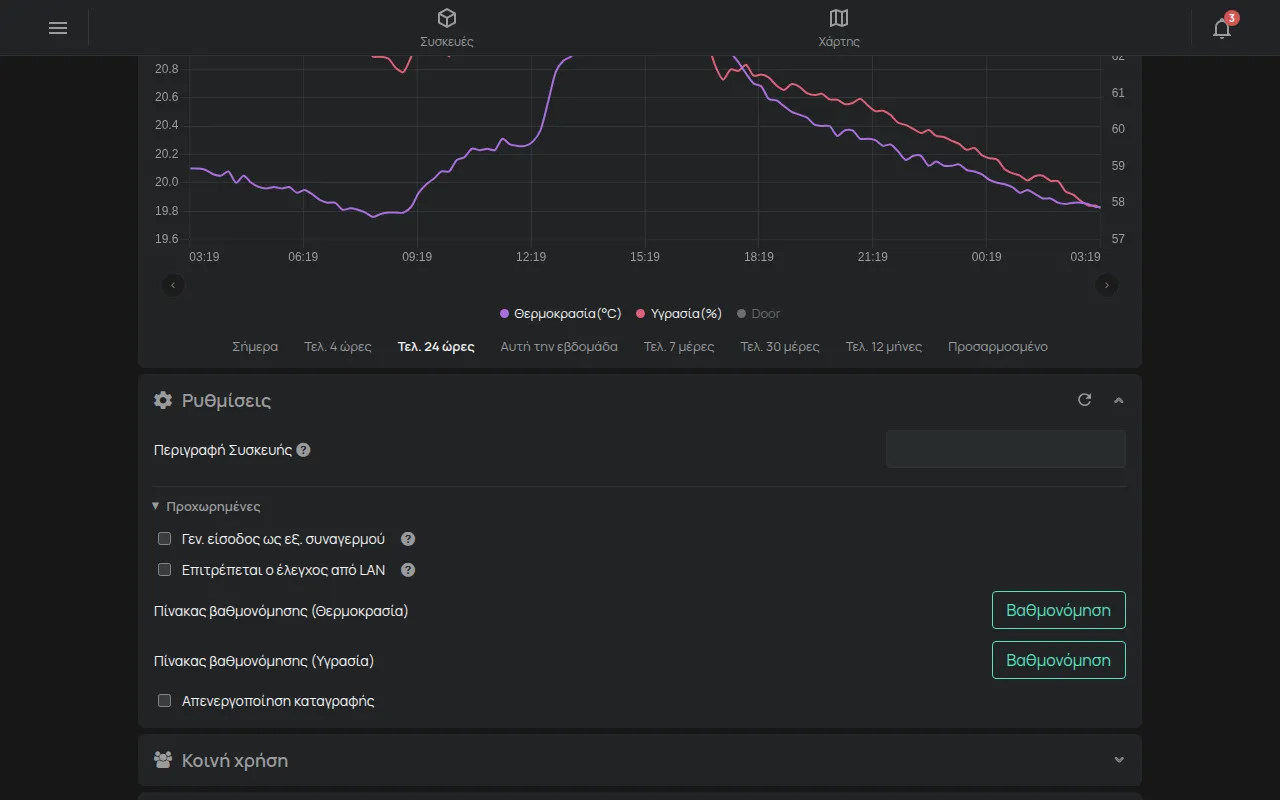
Task: Open notifications bell with 3 alerts
Action: point(1222,28)
